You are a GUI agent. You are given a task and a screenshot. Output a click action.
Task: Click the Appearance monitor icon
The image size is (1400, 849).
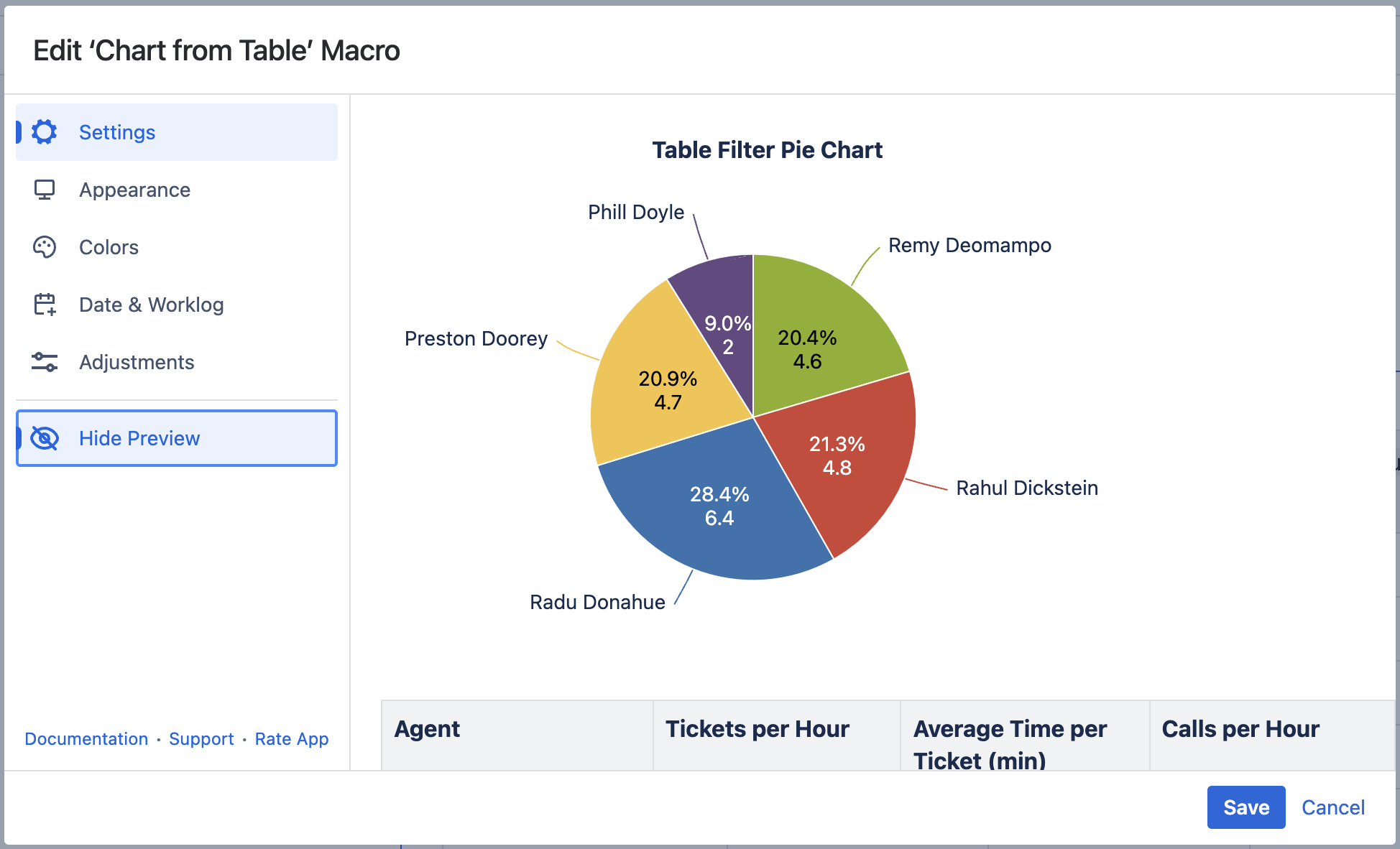click(45, 190)
